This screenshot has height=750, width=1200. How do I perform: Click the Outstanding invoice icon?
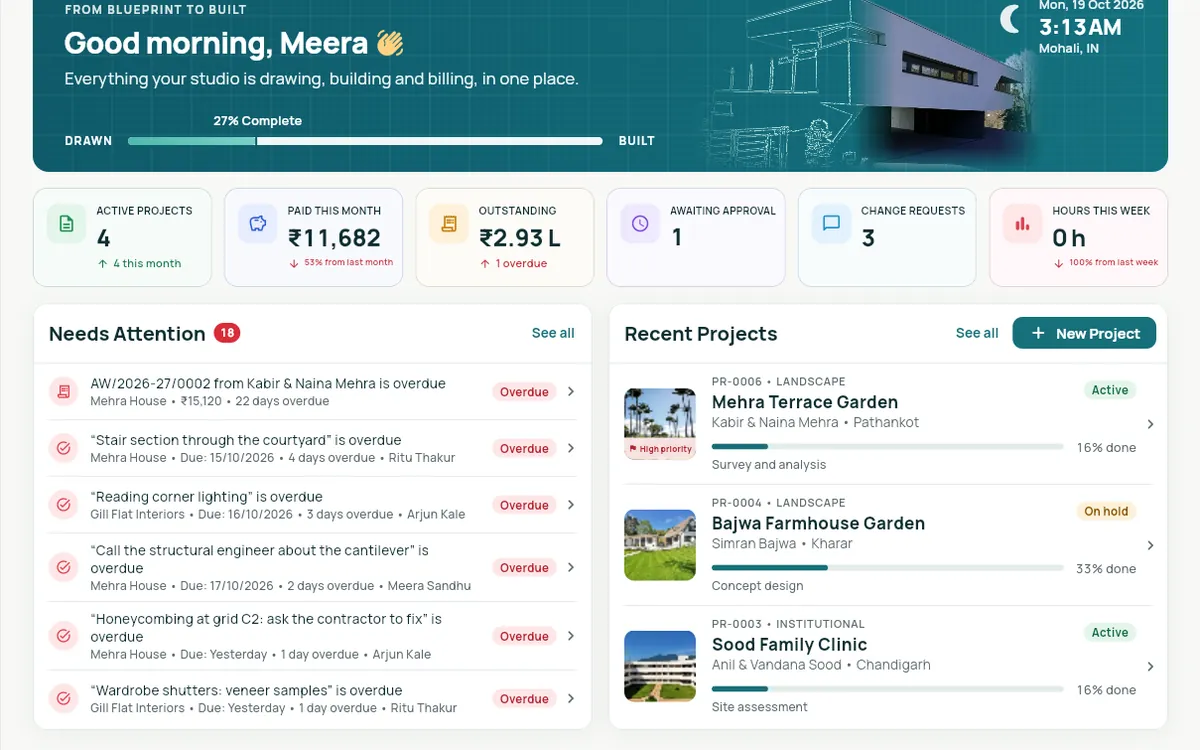(x=449, y=224)
